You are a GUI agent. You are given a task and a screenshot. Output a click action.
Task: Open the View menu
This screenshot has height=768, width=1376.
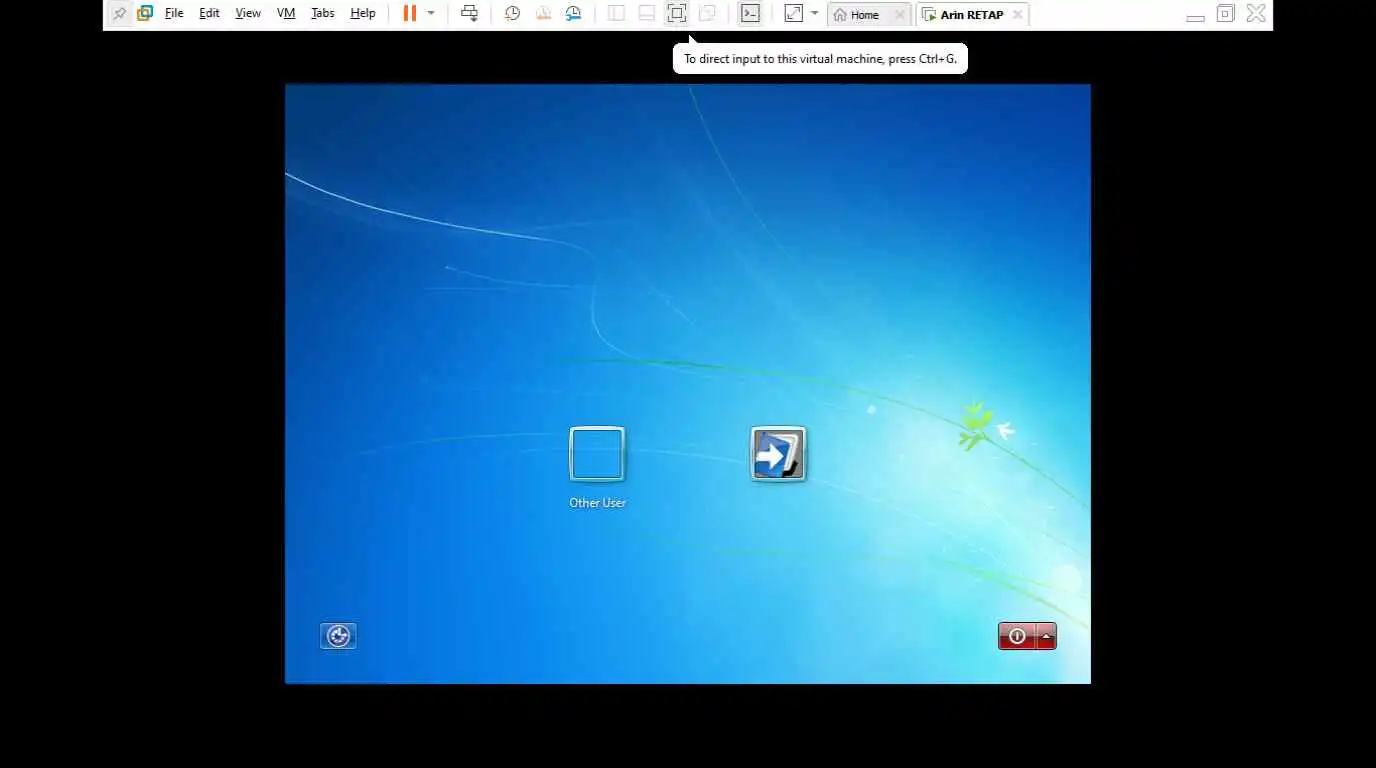pyautogui.click(x=248, y=14)
